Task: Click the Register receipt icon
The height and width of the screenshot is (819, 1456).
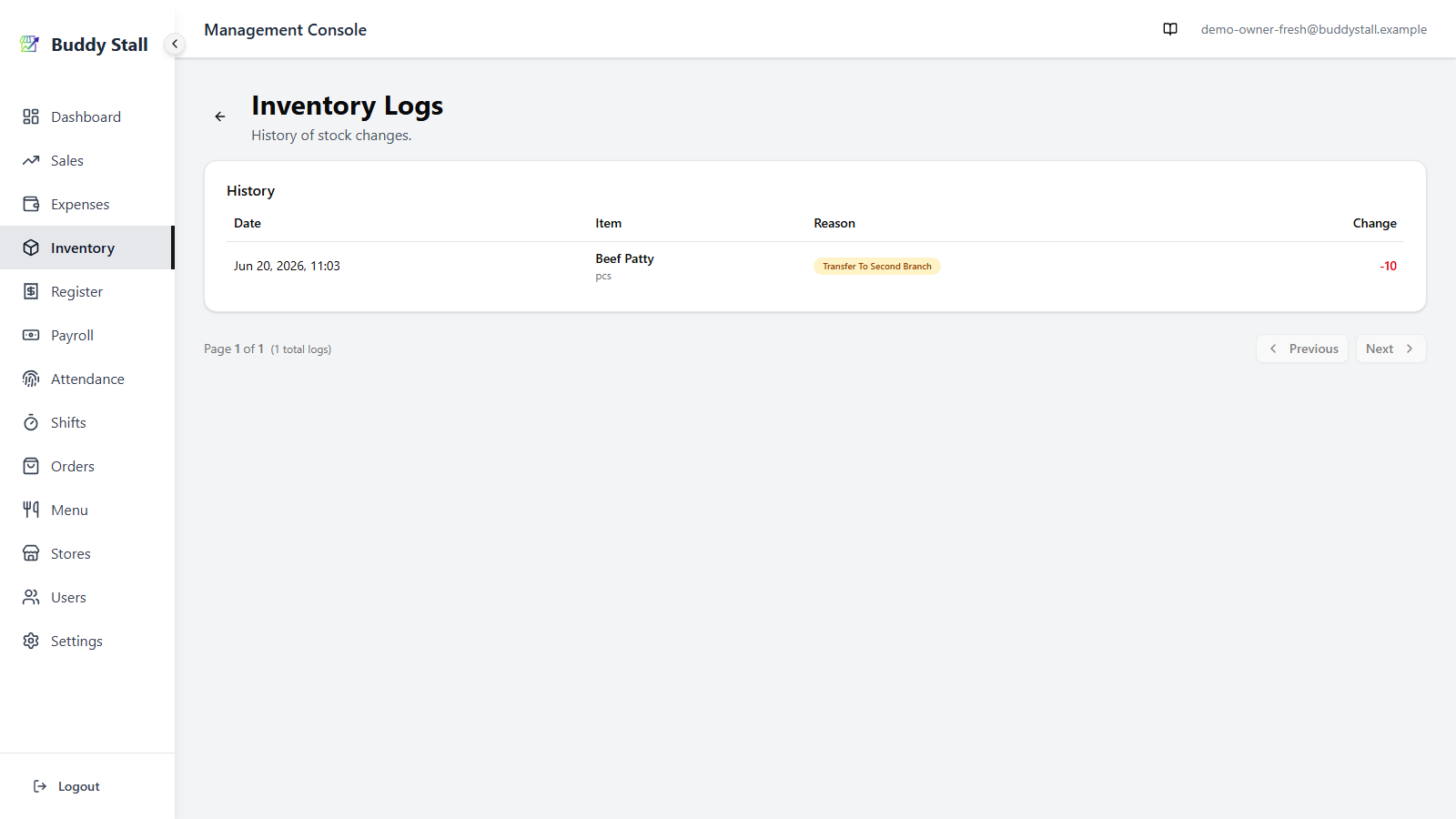Action: (31, 291)
